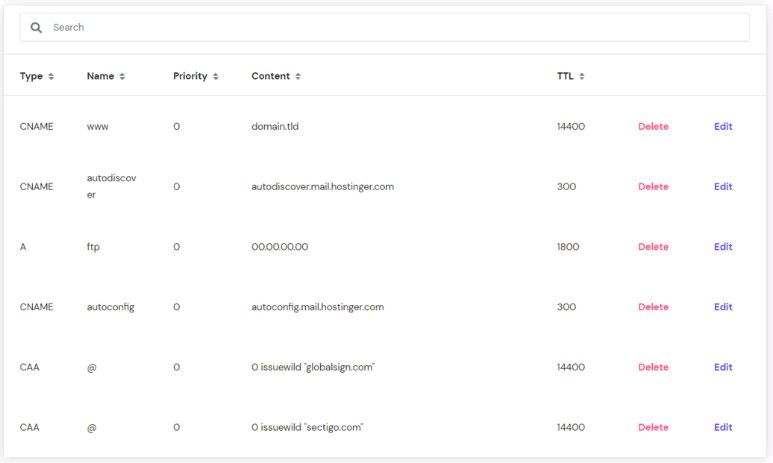Delete the sectigo.com CAA record
The width and height of the screenshot is (773, 463).
[653, 427]
